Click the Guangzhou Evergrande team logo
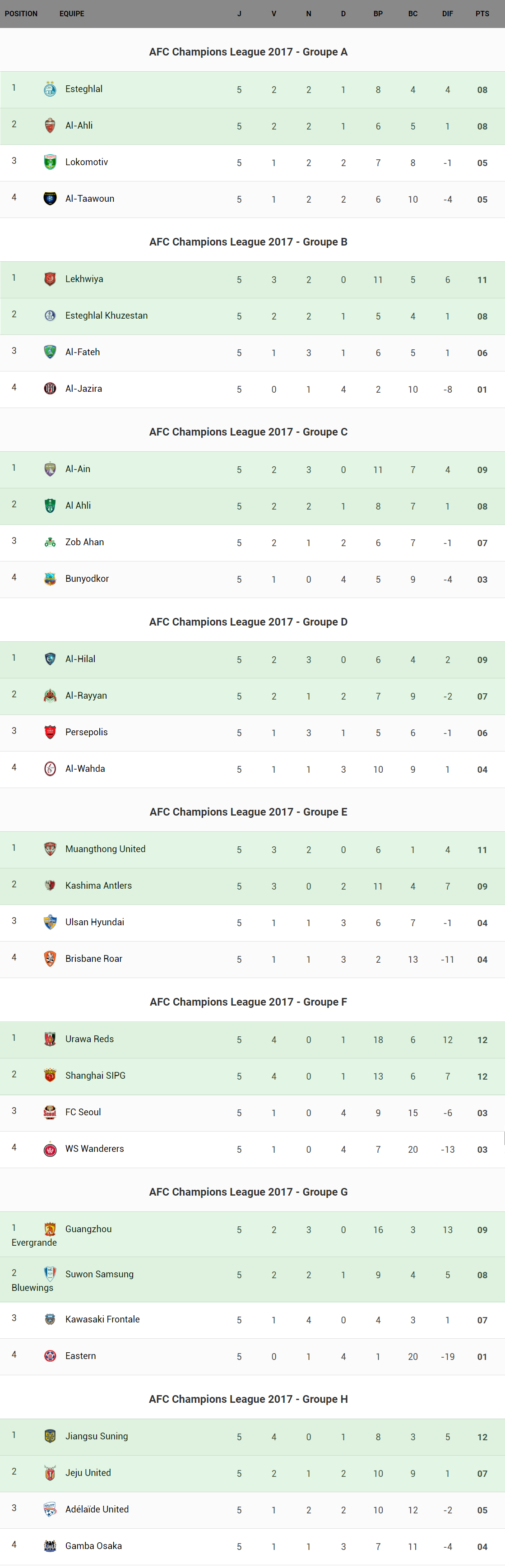The width and height of the screenshot is (505, 1568). 50,1229
